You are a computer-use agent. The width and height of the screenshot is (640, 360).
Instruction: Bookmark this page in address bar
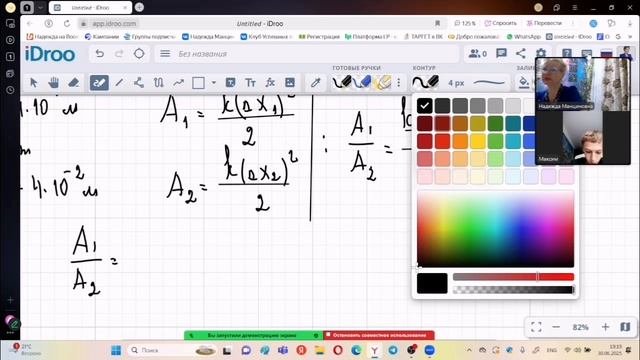[437, 23]
